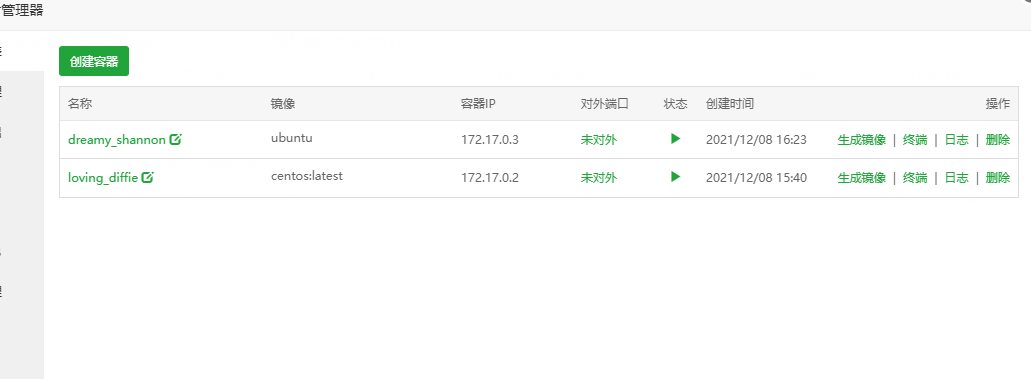
Task: Open dreamy_shannon container name link
Action: [116, 140]
